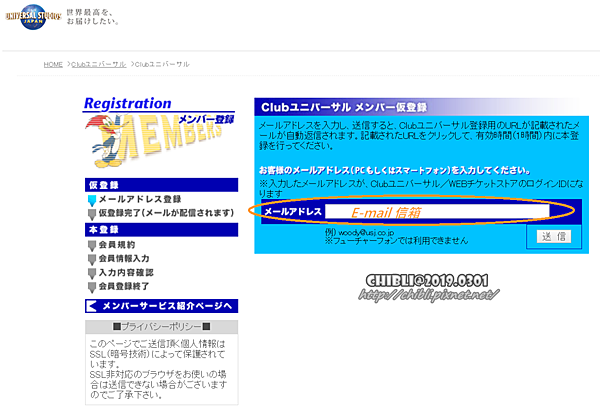This screenshot has width=600, height=407.
Task: Click the blue marker beside メールアドレス登録
Action: pyautogui.click(x=92, y=200)
